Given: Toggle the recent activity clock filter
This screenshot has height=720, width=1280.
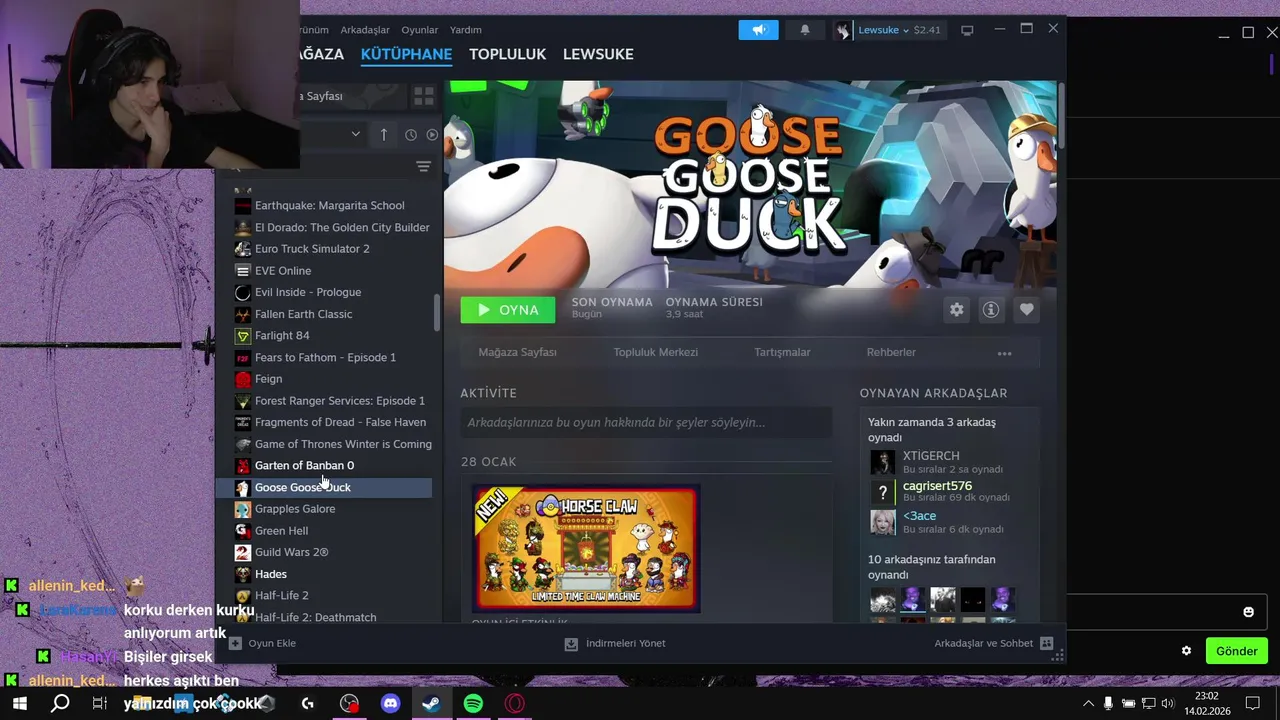Looking at the screenshot, I should click(410, 134).
